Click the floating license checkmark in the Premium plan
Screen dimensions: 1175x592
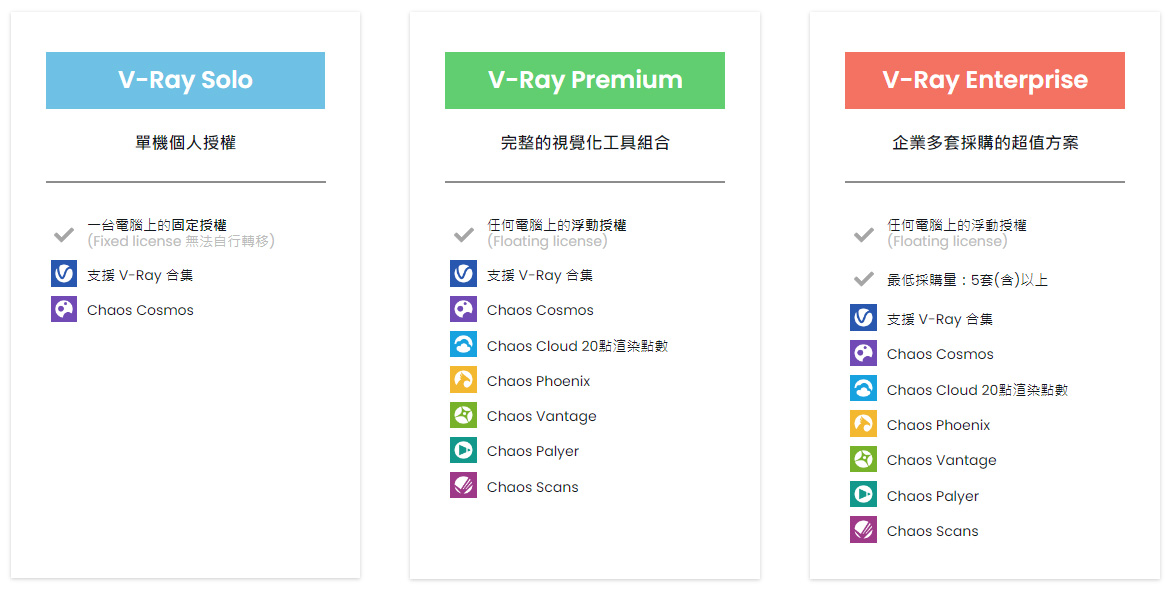click(464, 235)
